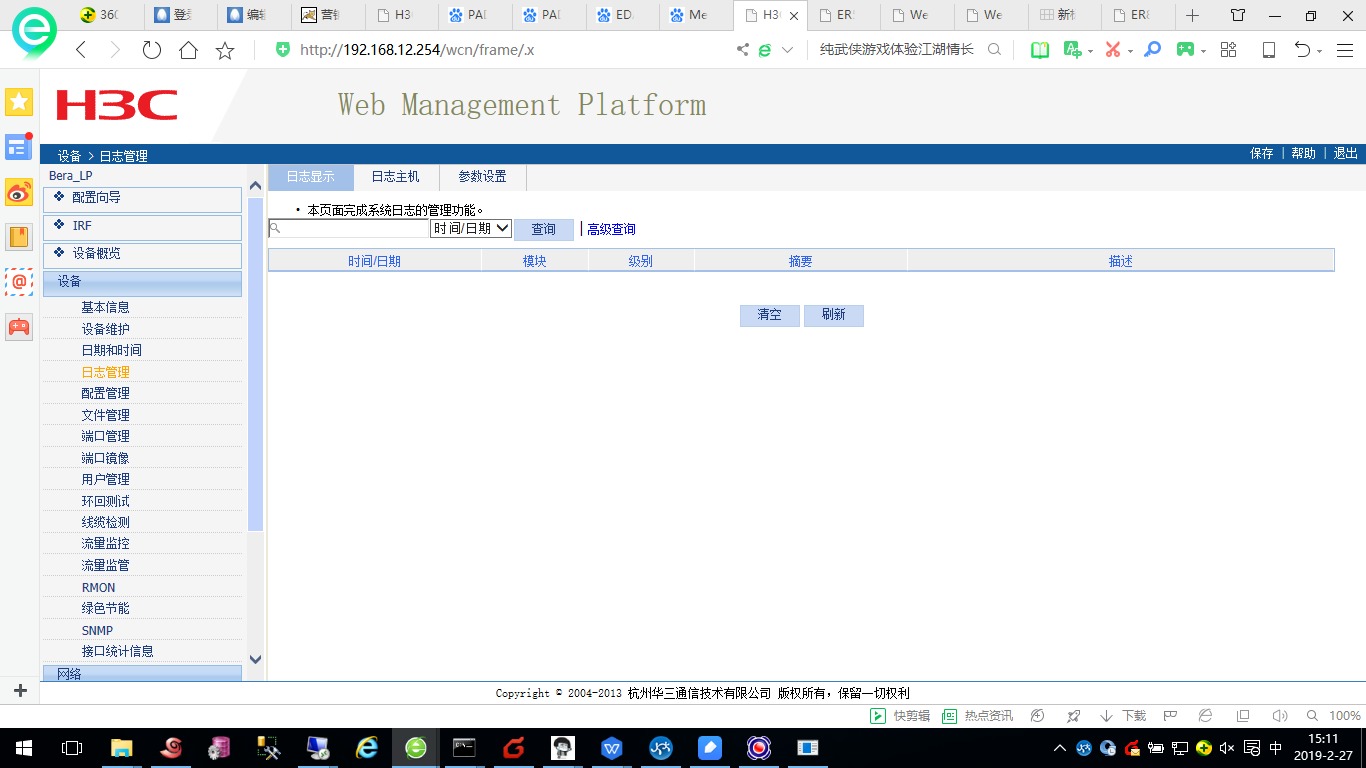Open the game controller icon in sidebar
1366x768 pixels.
[19, 327]
